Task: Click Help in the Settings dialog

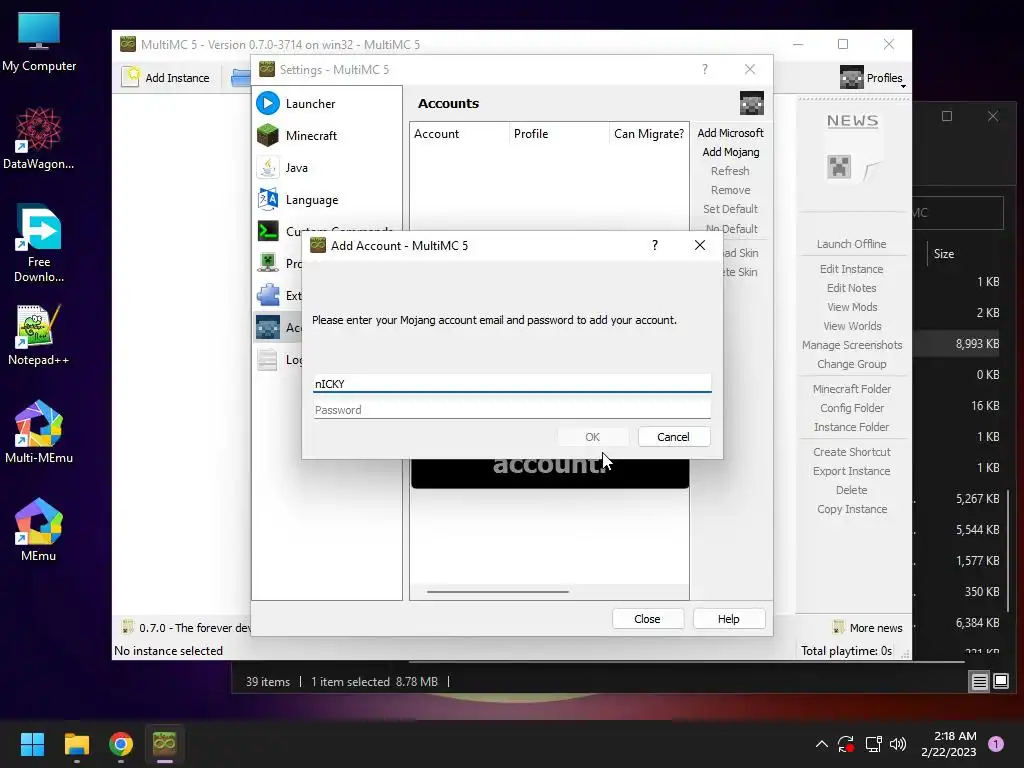Action: (728, 618)
